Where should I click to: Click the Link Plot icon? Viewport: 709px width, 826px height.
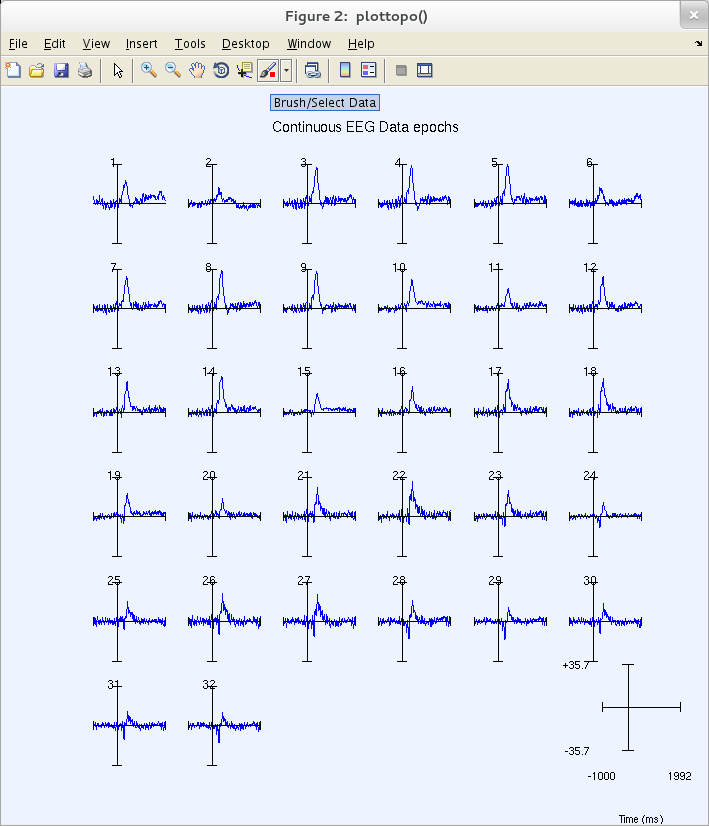click(313, 70)
